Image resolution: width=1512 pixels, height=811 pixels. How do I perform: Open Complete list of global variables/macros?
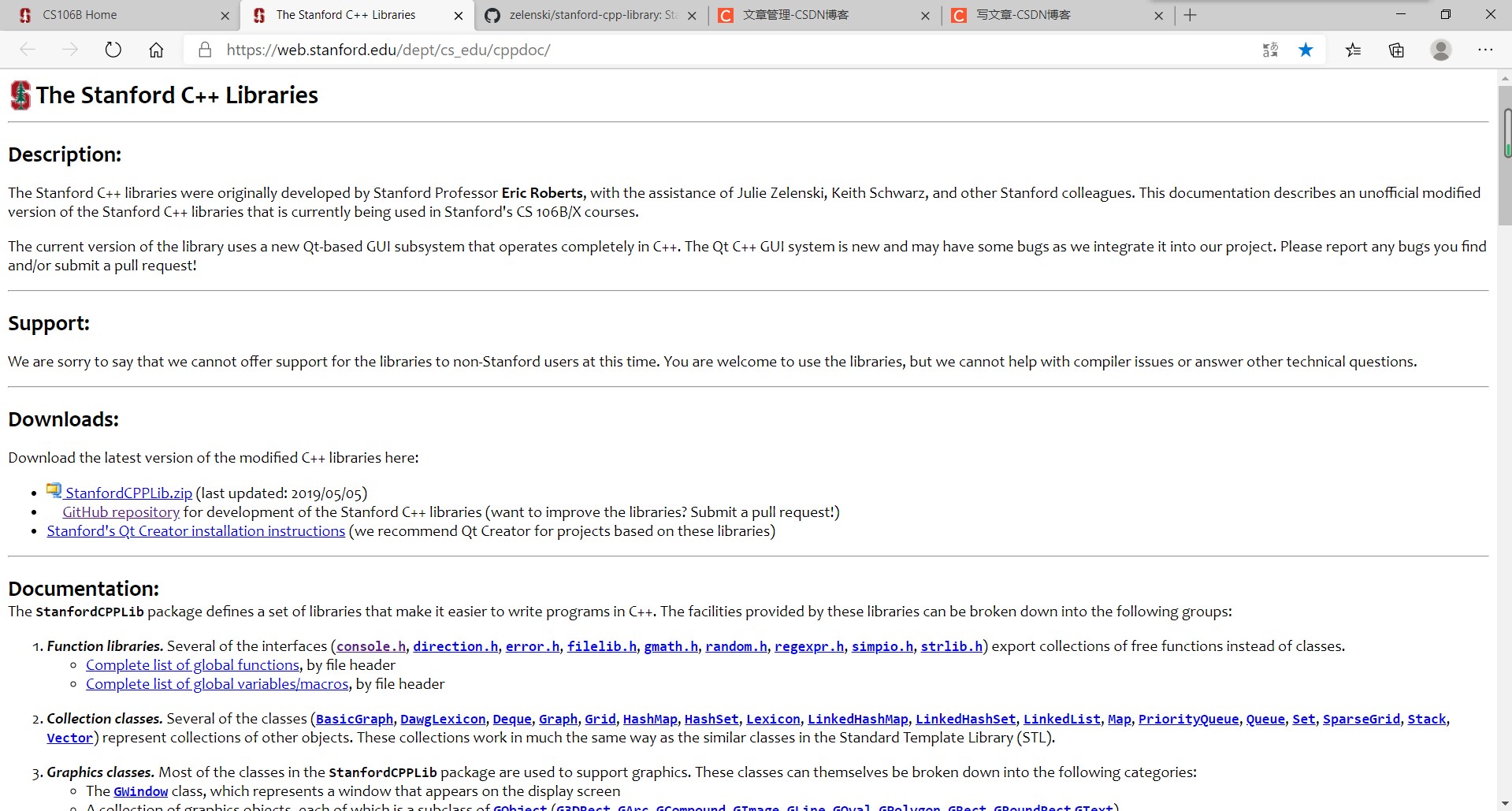point(217,684)
